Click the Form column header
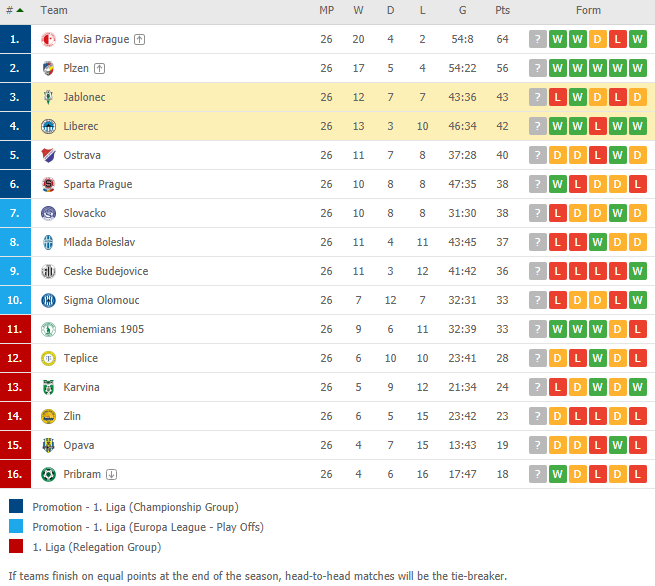 tap(588, 10)
